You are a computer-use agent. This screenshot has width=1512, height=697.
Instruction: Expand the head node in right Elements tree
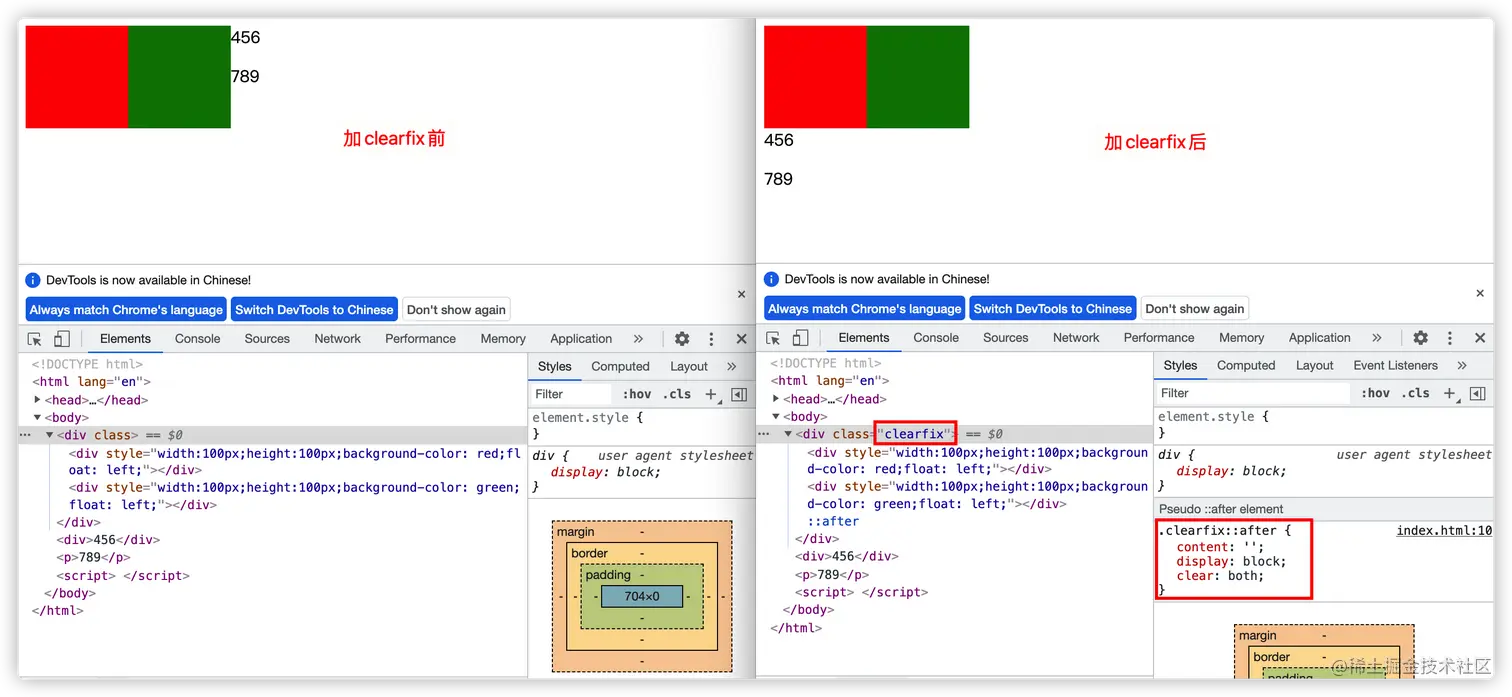[777, 399]
